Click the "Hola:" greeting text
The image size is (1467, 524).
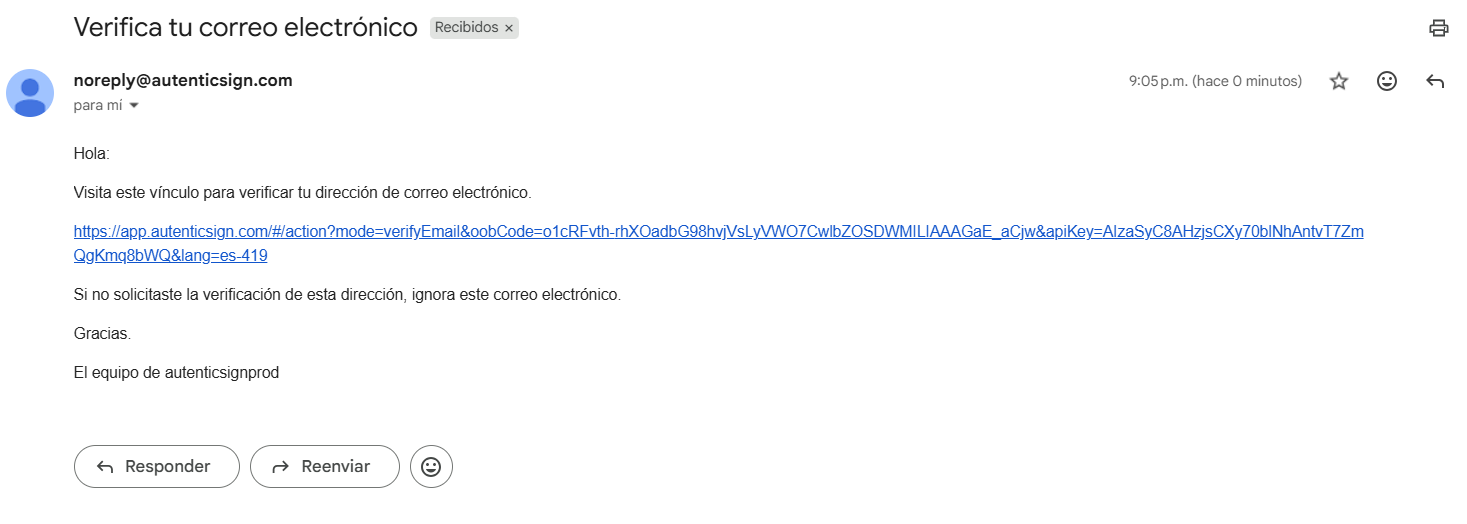tap(92, 154)
